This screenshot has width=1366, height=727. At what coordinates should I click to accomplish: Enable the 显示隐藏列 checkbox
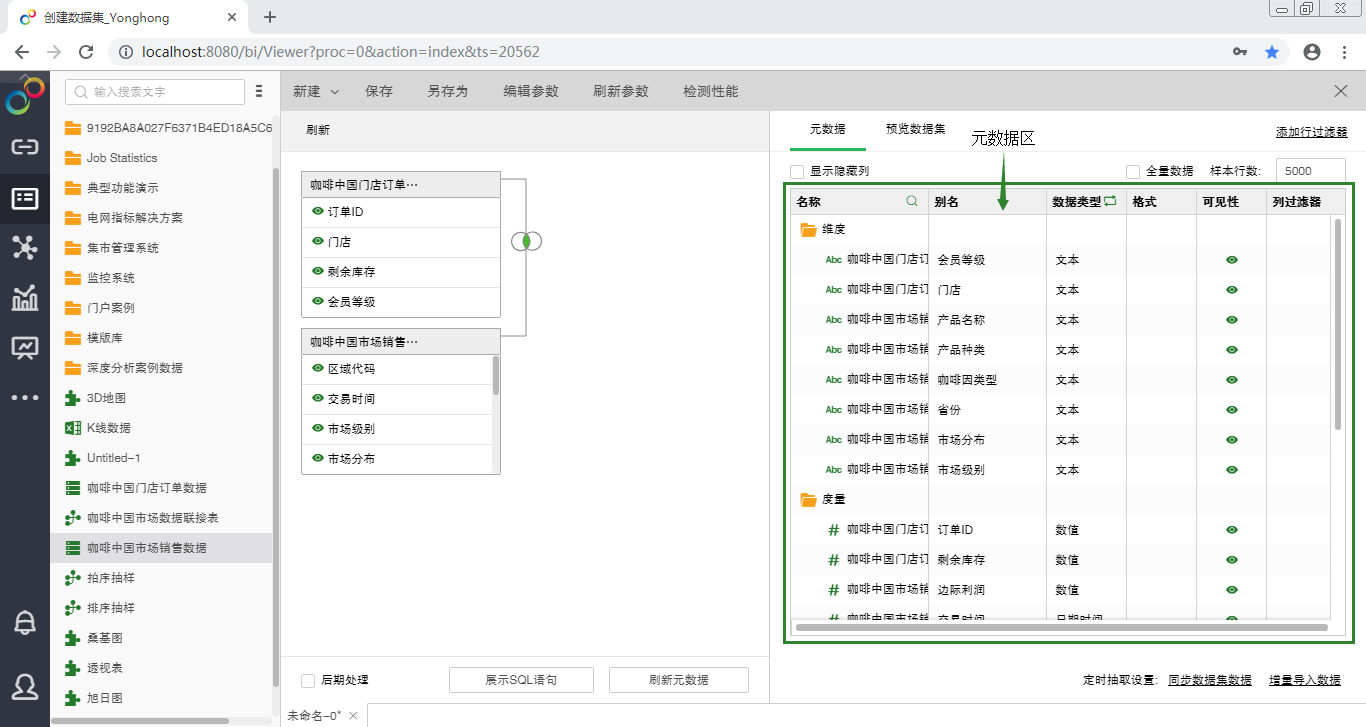click(797, 171)
